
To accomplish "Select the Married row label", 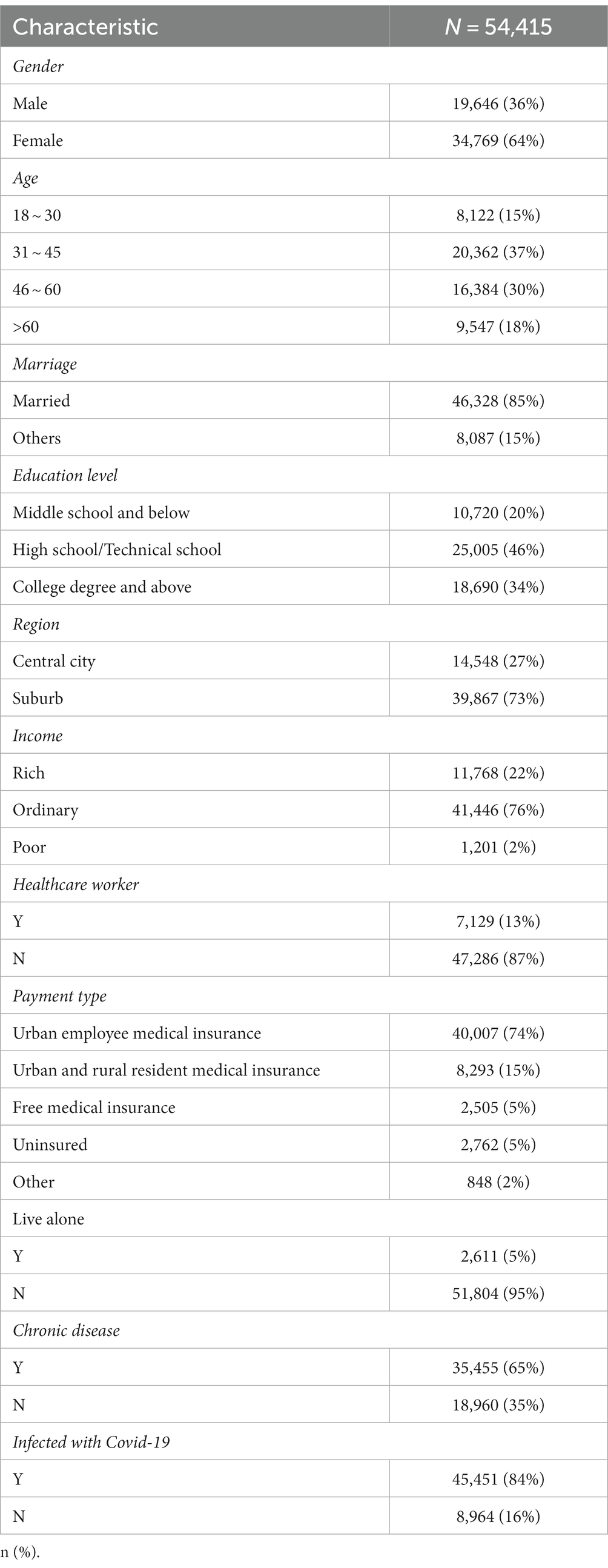I will point(41,400).
